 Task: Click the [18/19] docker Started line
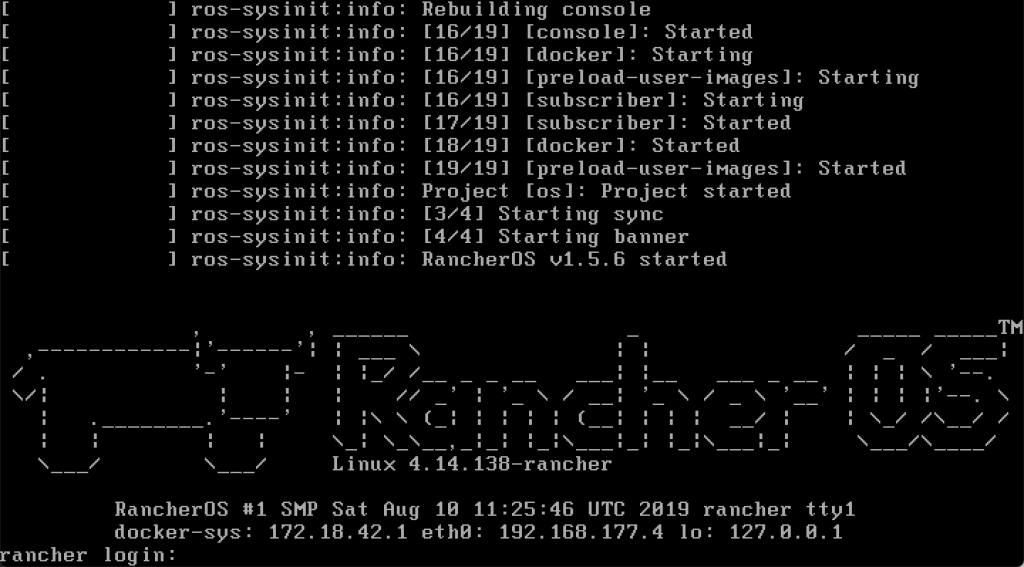click(x=371, y=145)
